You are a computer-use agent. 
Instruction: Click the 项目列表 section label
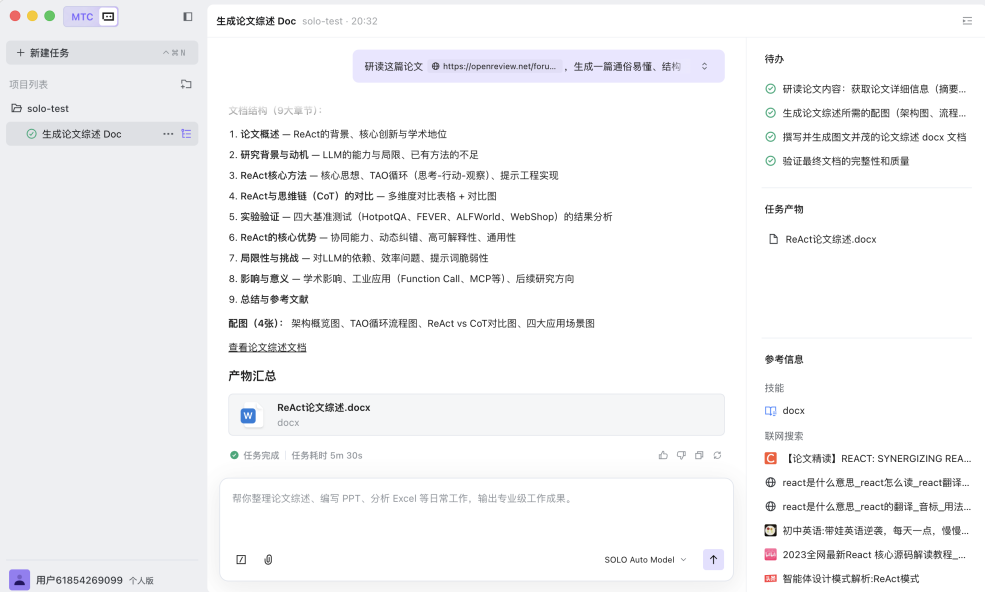[28, 84]
